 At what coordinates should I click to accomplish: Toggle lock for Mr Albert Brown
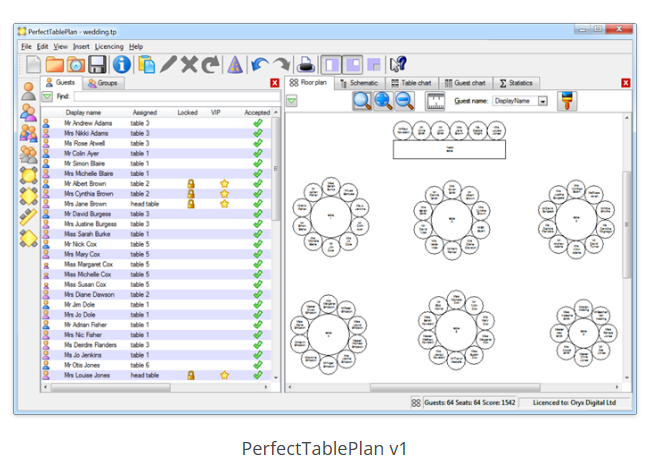[191, 184]
